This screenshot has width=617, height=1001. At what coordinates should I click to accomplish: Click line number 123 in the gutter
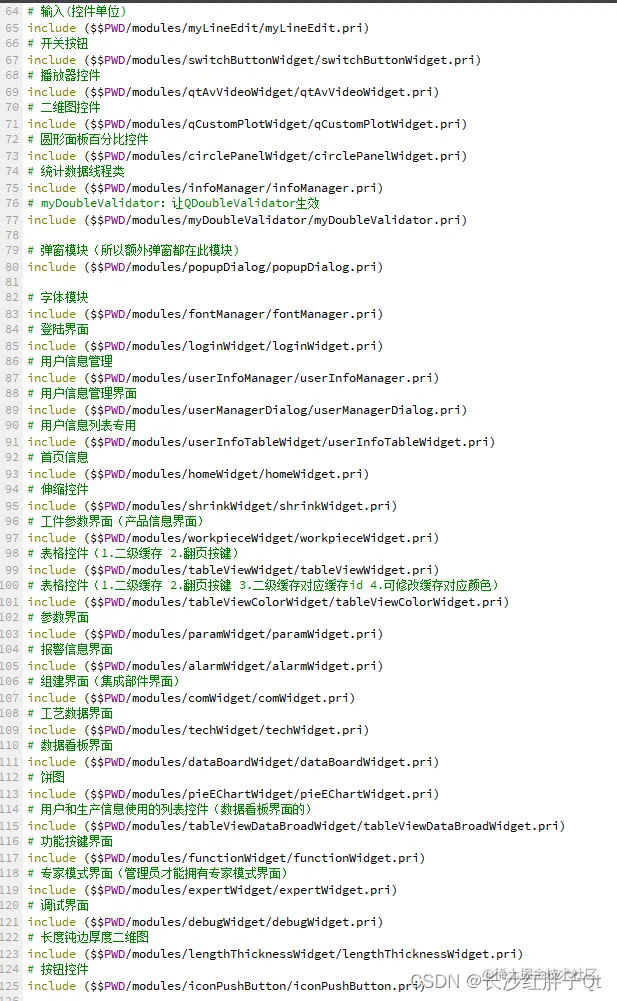tap(10, 954)
